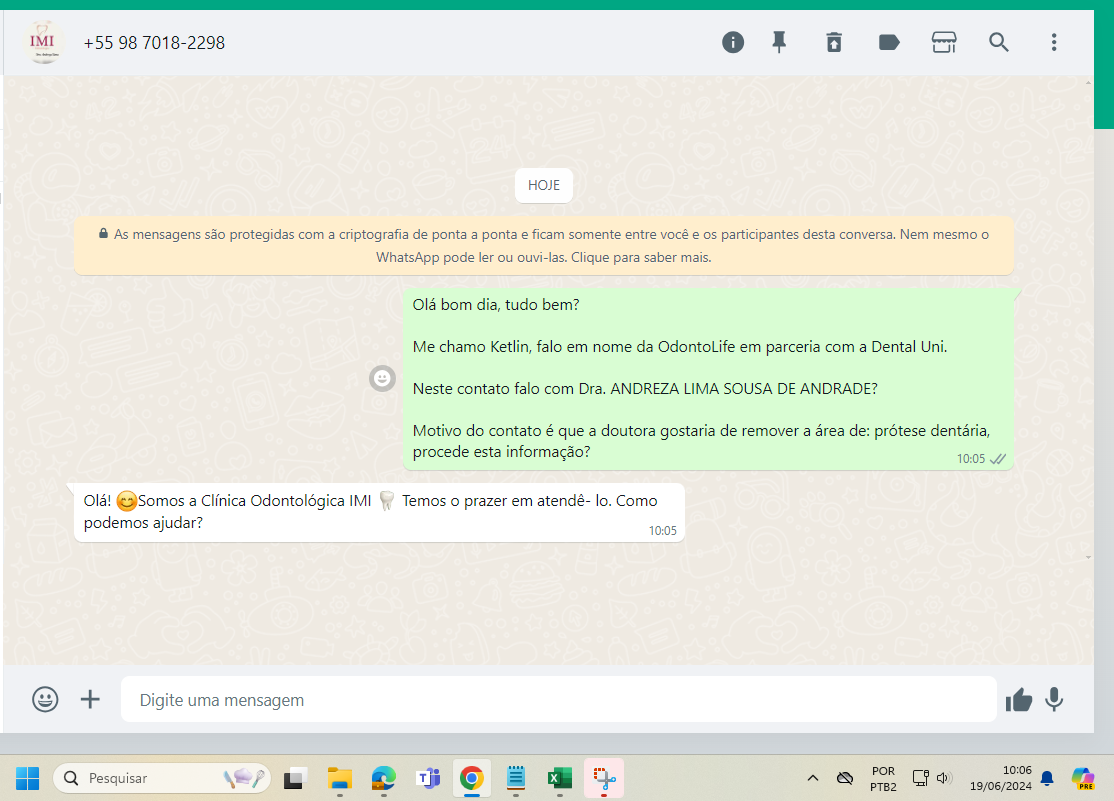Open the storefront catalog icon
The height and width of the screenshot is (801, 1114).
[943, 43]
